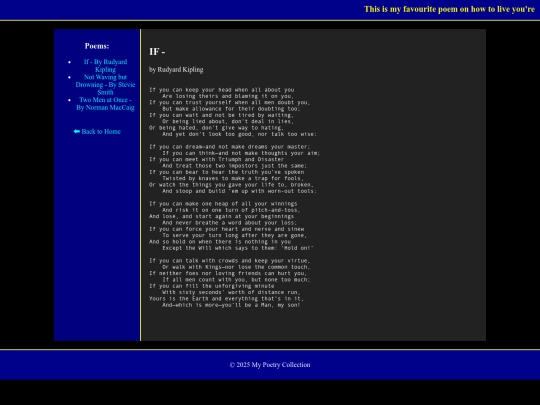Click the by Rudyard Kipling author line
Screen dimensions: 540x405
[176, 70]
